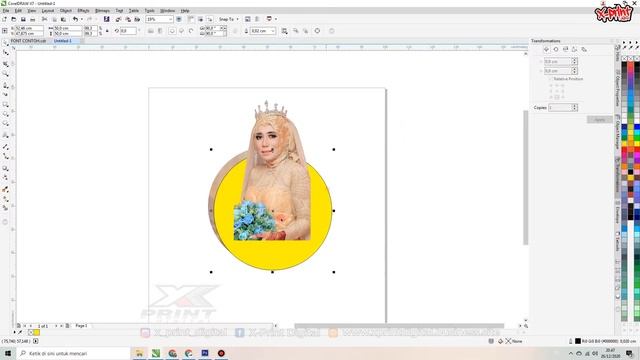Select the Pick tool in toolbox
This screenshot has height=360, width=640.
5,43
